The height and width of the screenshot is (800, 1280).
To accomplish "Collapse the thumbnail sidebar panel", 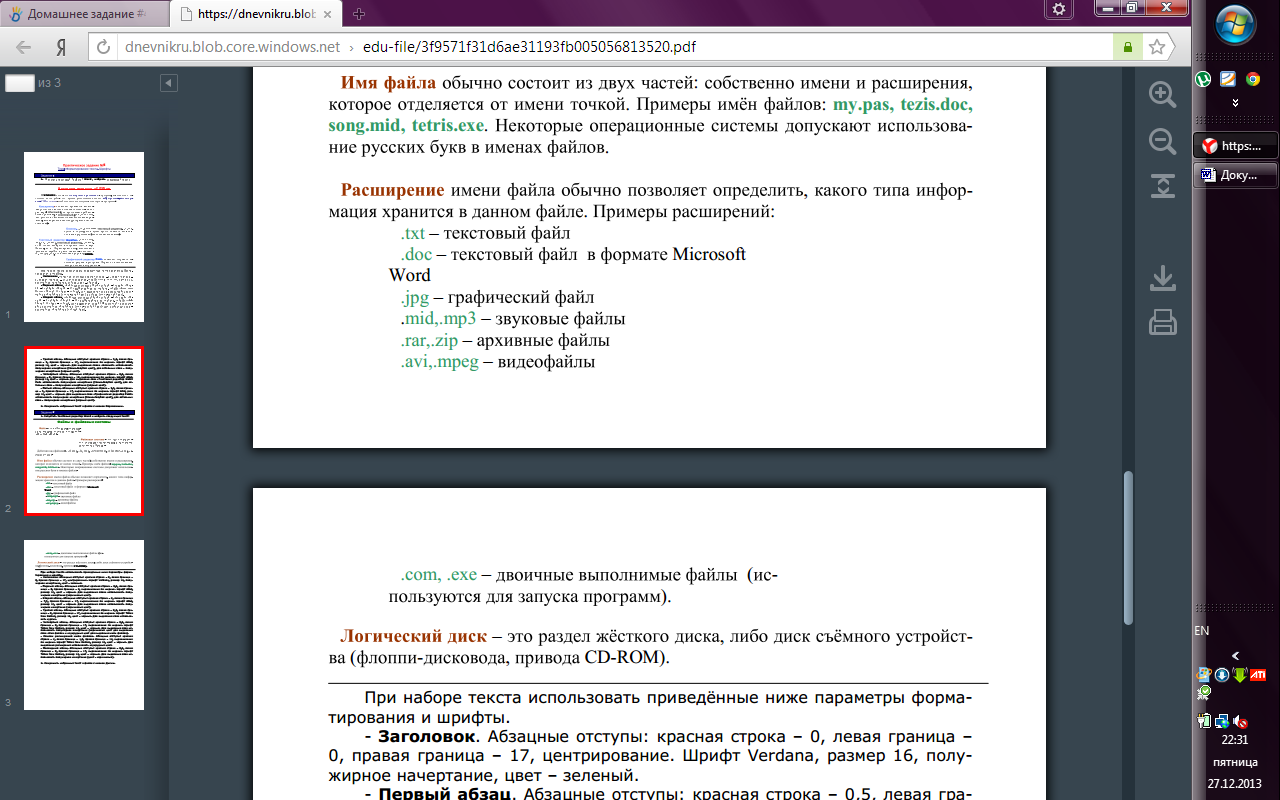I will [x=168, y=82].
